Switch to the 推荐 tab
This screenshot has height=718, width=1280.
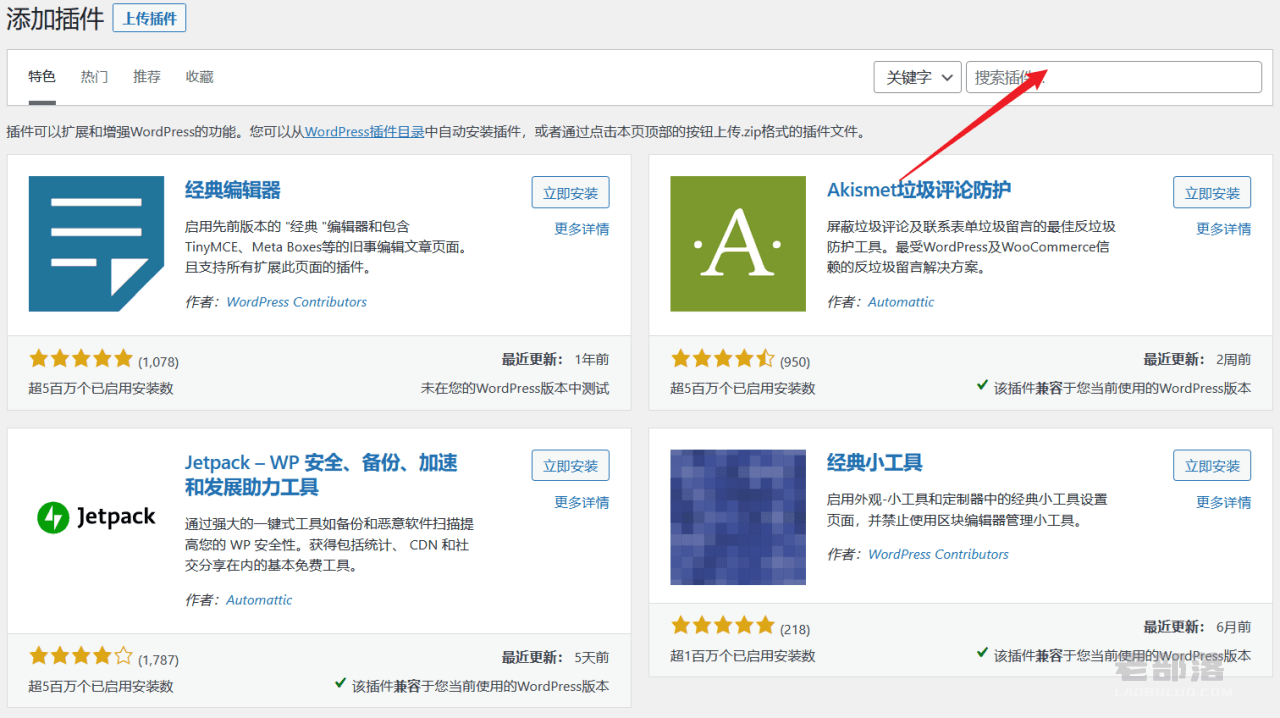[147, 77]
